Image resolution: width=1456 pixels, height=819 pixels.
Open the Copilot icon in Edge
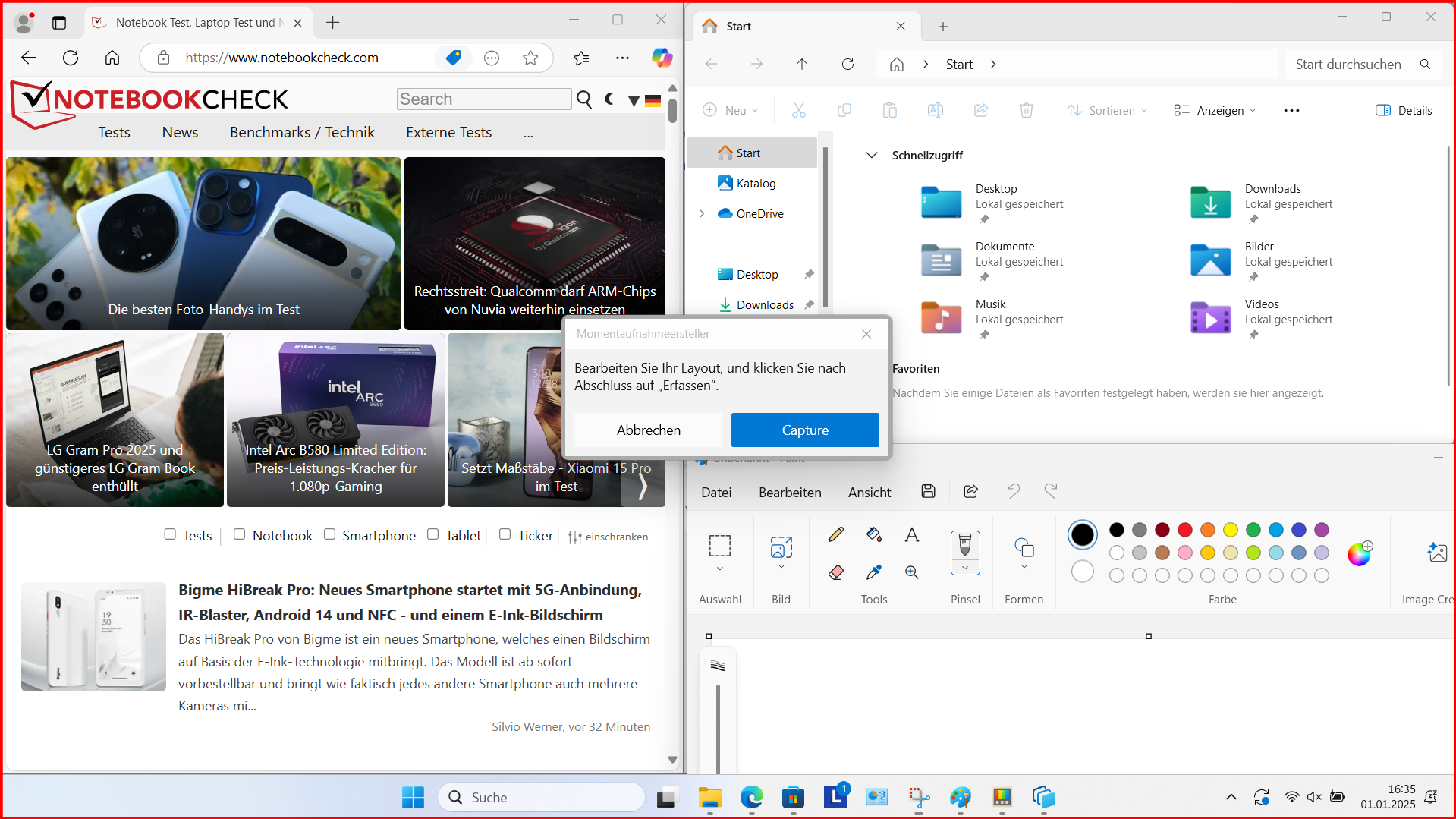click(x=662, y=58)
